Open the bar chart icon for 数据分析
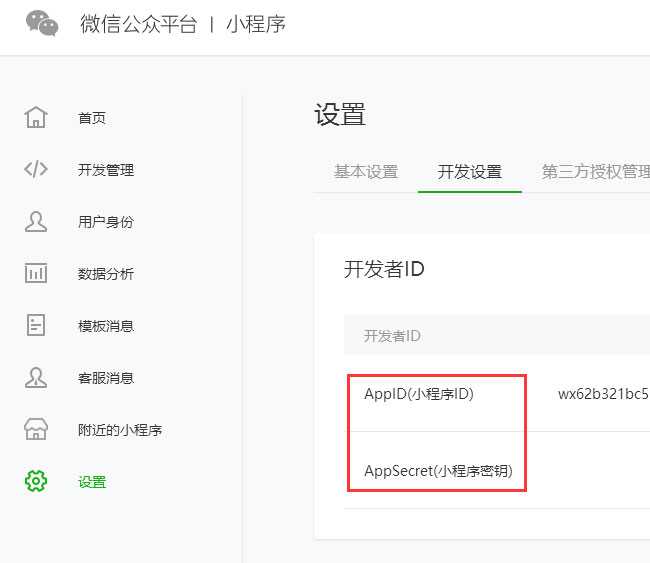Screen dimensions: 650x563 point(36,274)
